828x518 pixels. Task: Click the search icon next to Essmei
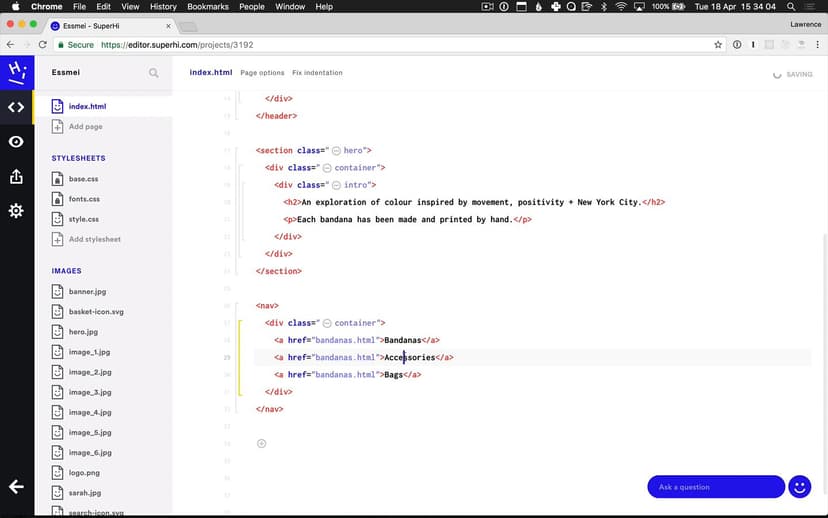point(154,73)
